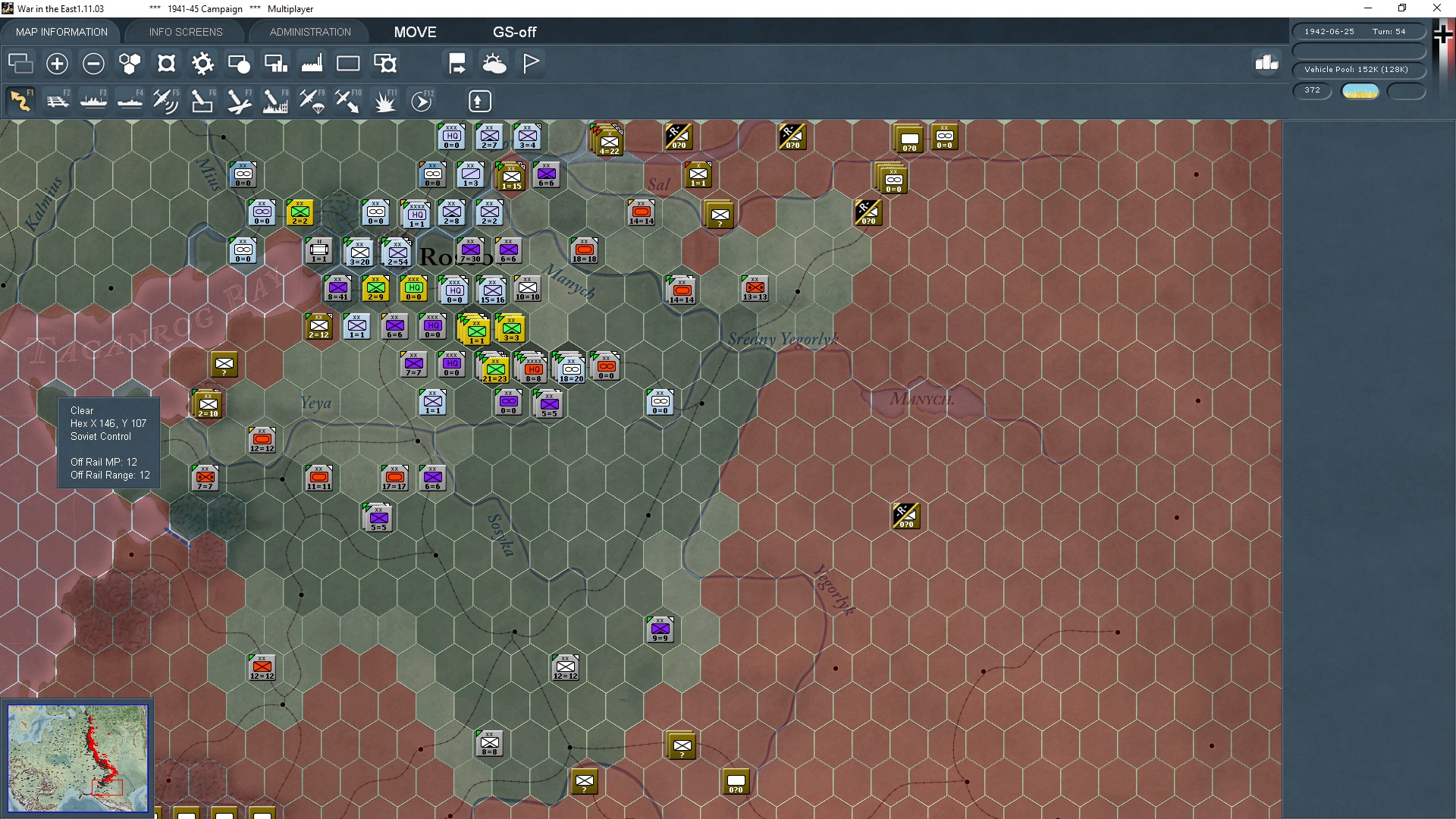Click the minimap overview thumbnail
This screenshot has height=819, width=1456.
point(78,758)
